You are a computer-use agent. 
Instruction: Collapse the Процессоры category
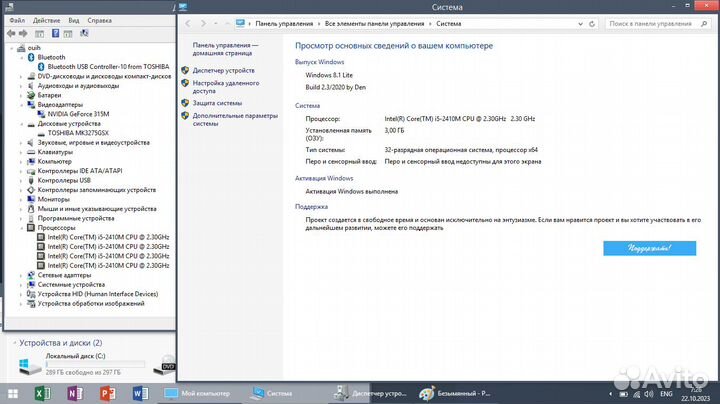tap(21, 228)
